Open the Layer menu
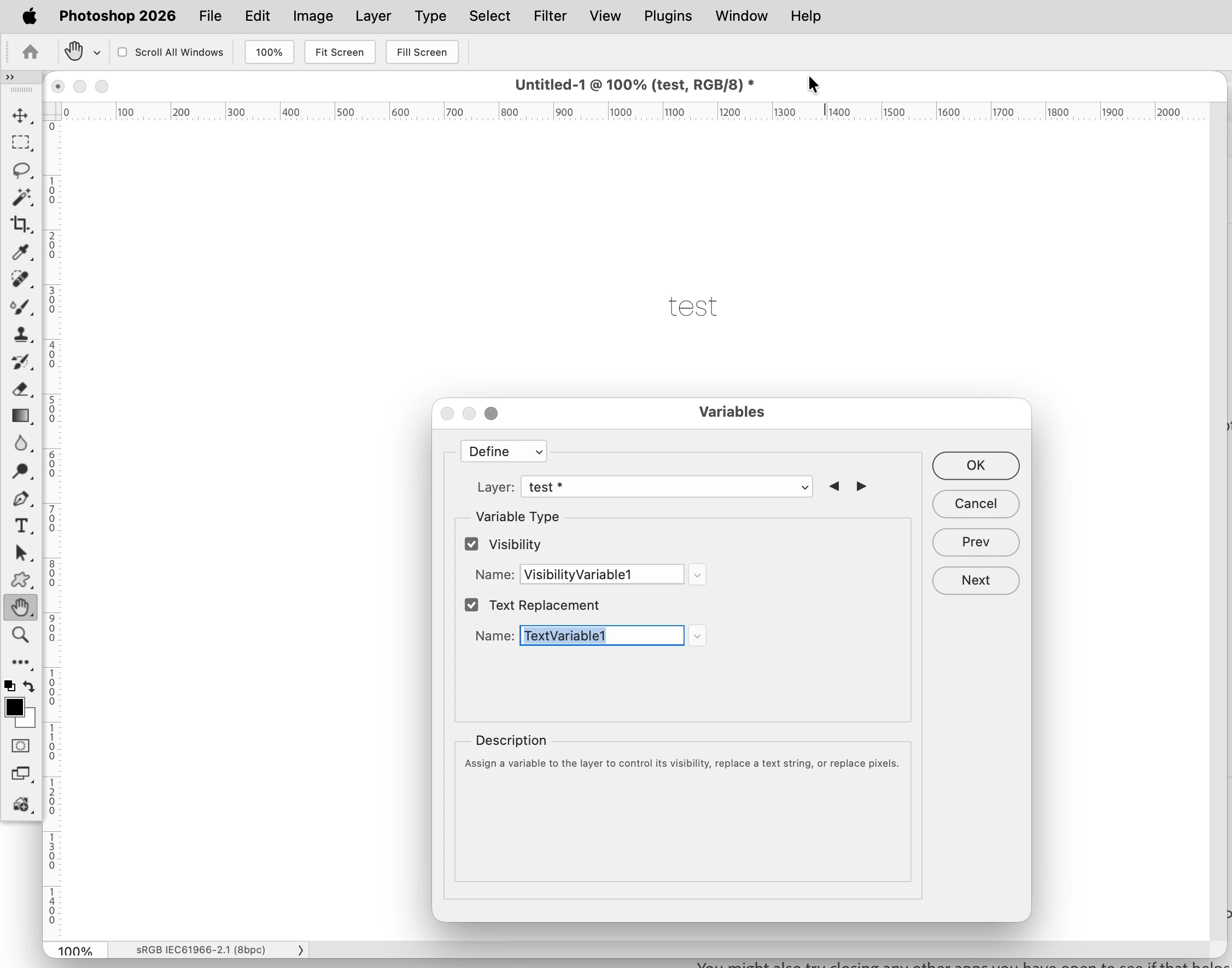1232x968 pixels. coord(373,16)
